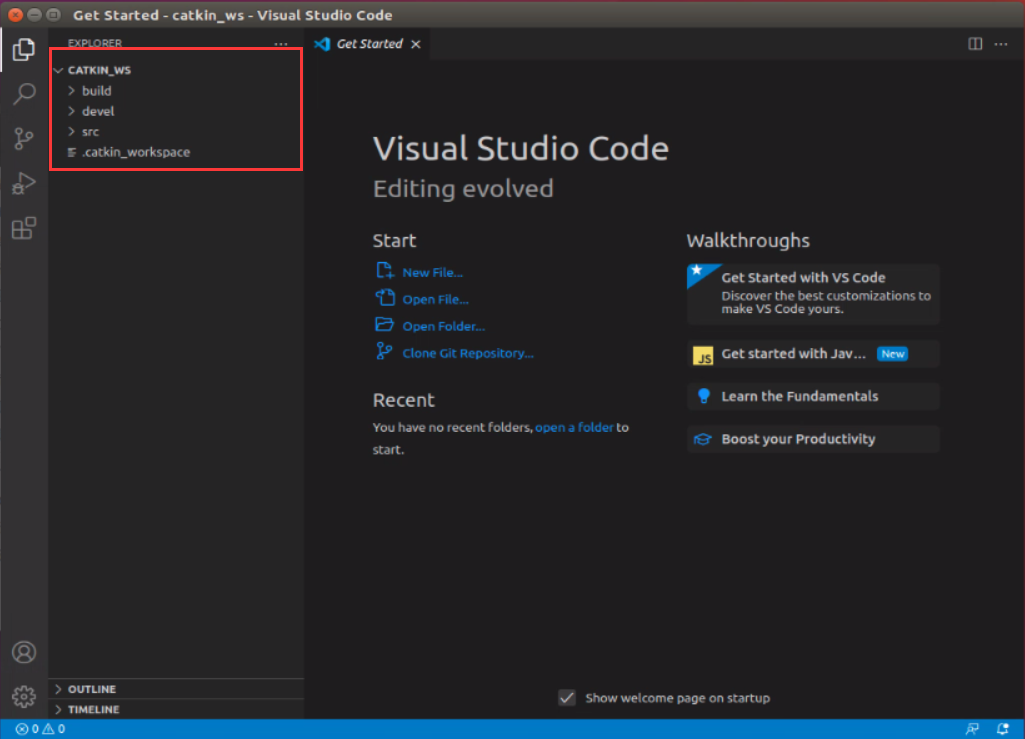Image resolution: width=1025 pixels, height=739 pixels.
Task: Click the split editor icon
Action: coord(975,44)
